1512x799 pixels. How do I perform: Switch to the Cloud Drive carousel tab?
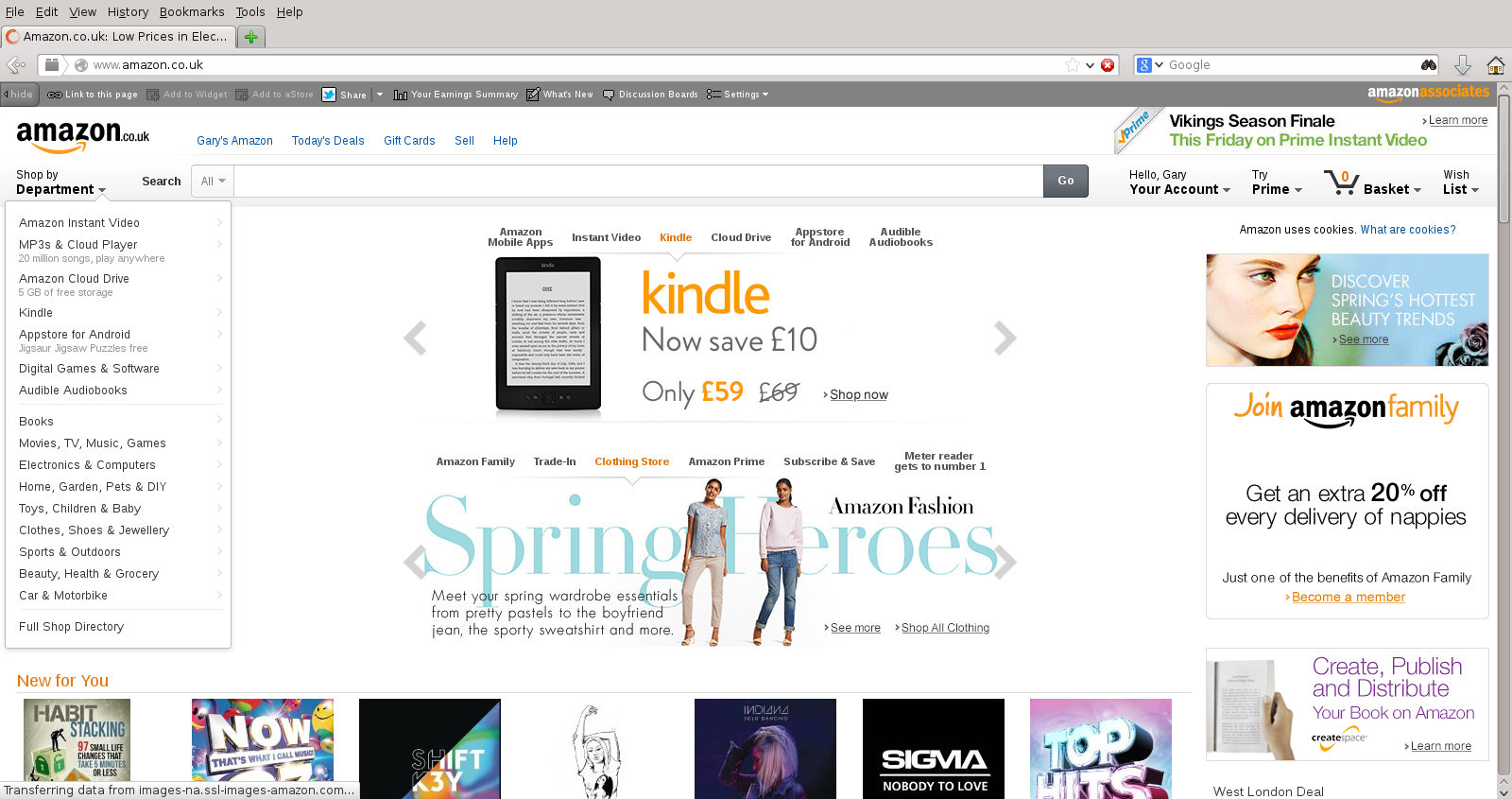point(741,237)
